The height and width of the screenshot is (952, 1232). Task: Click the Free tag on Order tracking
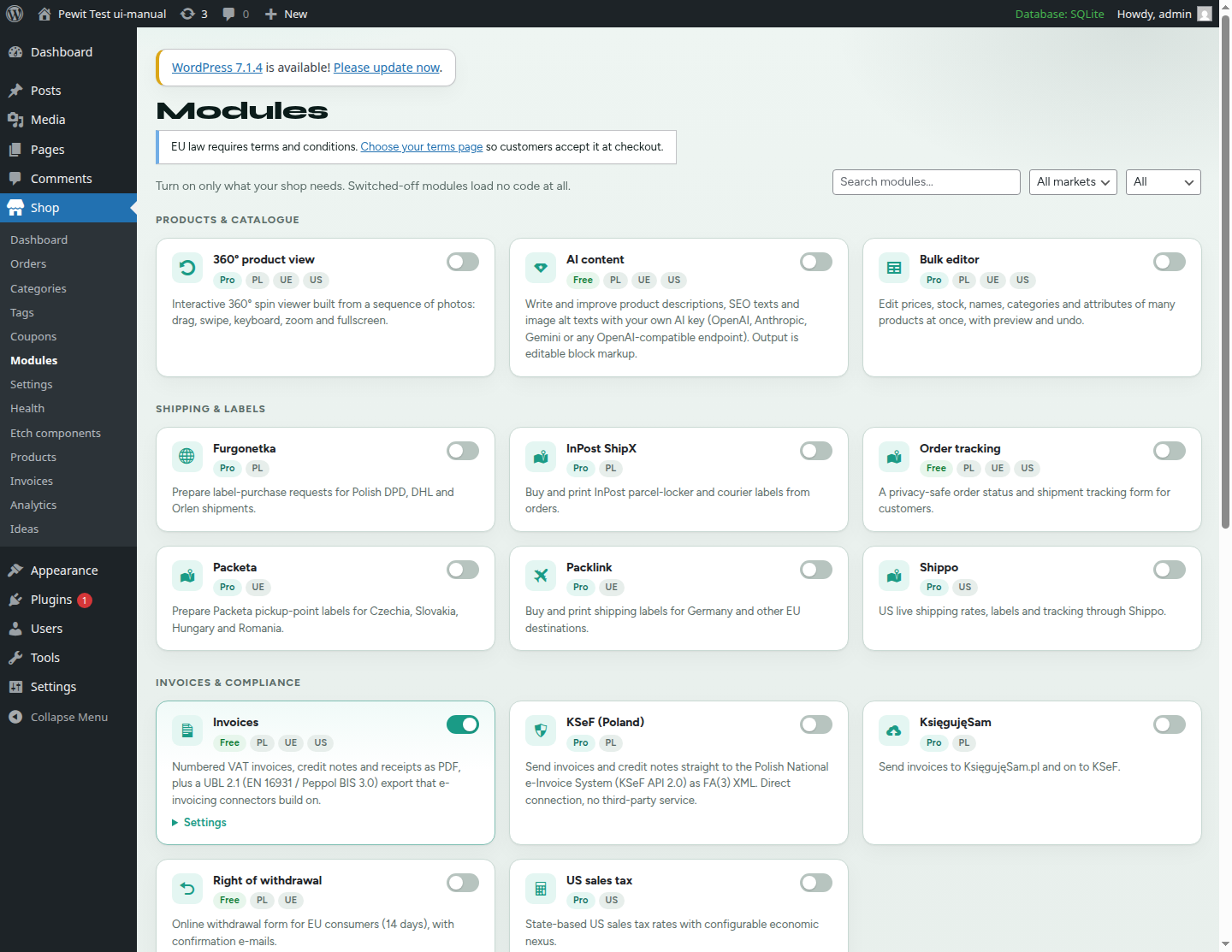[936, 469]
